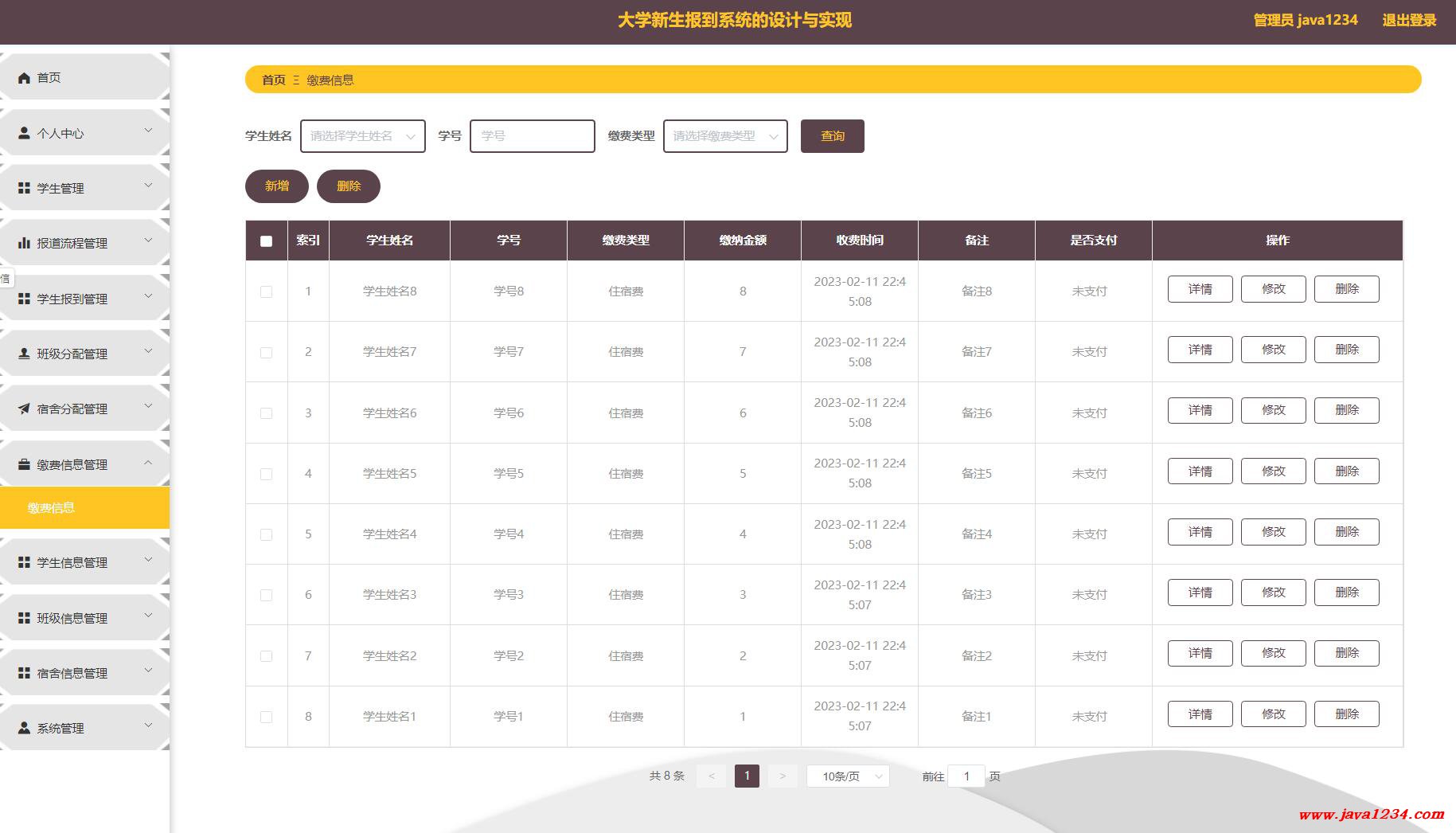Click the grid icon beside 班级信息管理

pos(24,618)
